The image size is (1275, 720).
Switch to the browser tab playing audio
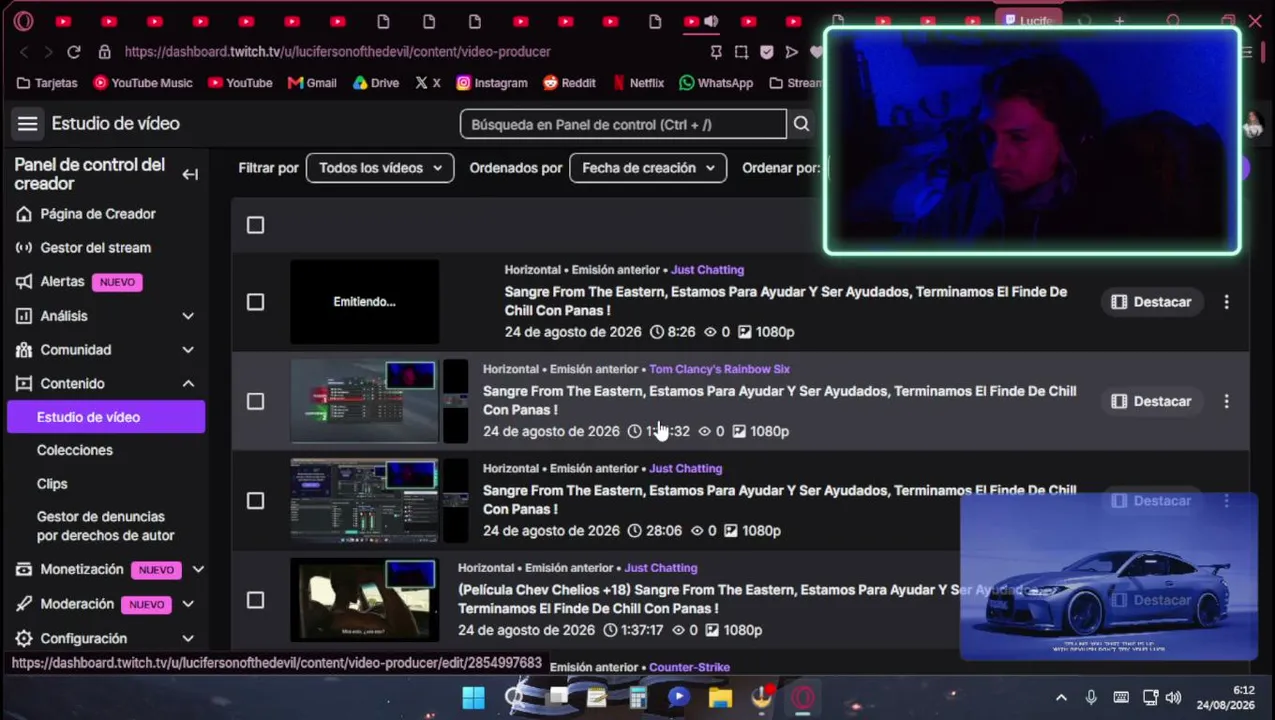[702, 21]
